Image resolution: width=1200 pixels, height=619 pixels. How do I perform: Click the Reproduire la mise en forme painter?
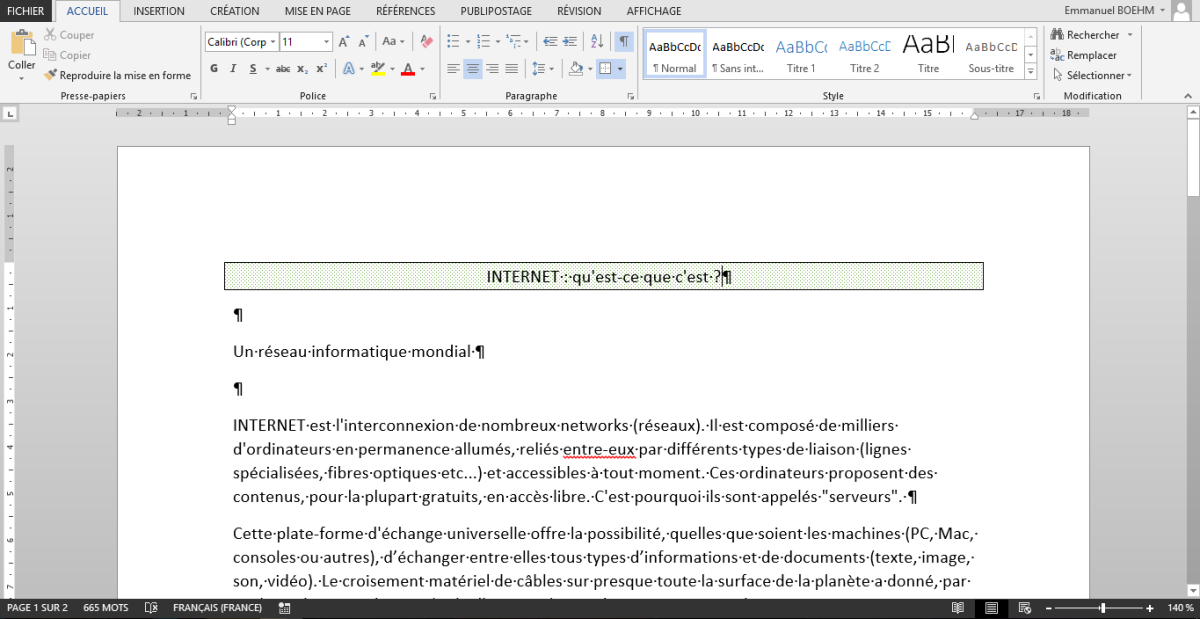click(117, 75)
